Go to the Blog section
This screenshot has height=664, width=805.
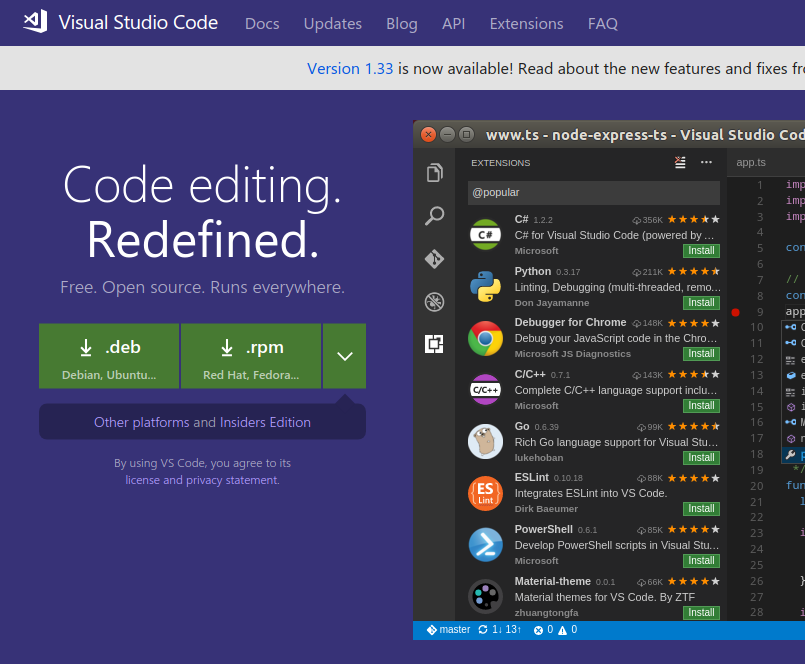click(x=401, y=24)
